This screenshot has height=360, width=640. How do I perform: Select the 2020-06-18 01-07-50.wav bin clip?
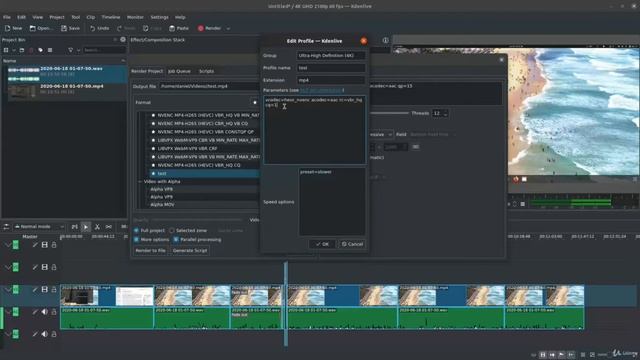point(64,73)
